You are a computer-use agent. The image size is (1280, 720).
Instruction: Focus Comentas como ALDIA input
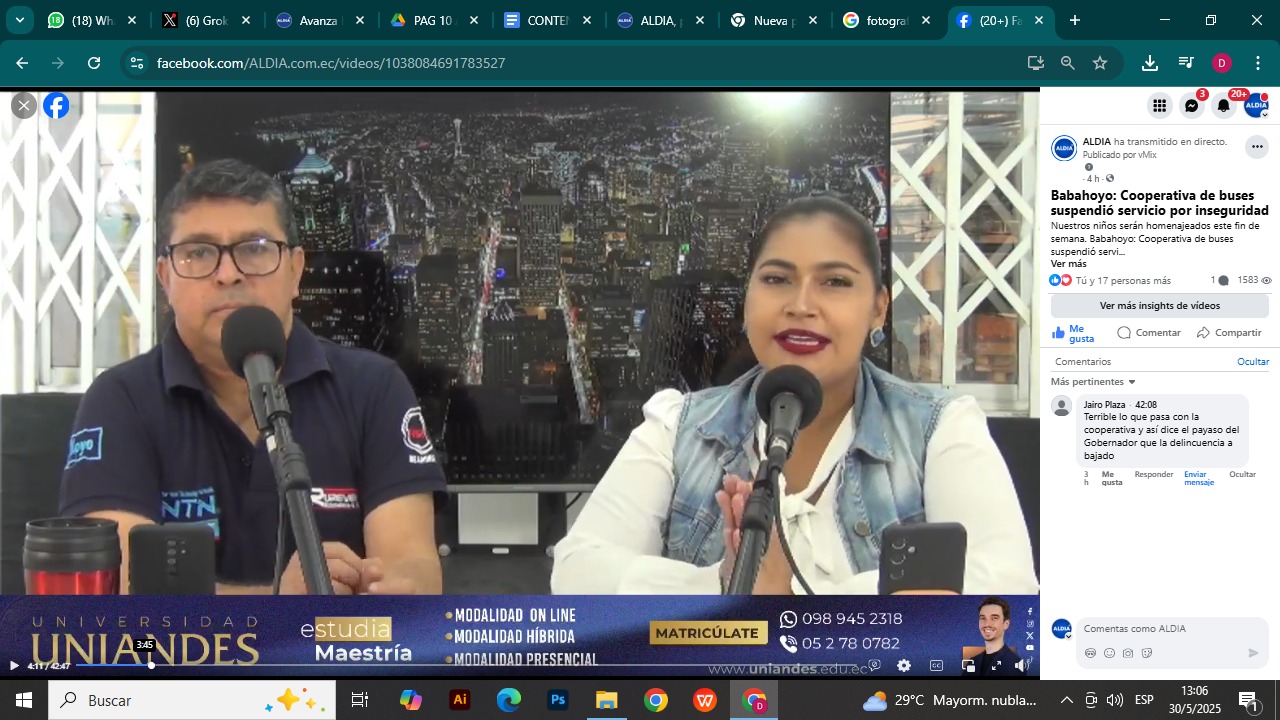click(x=1174, y=629)
